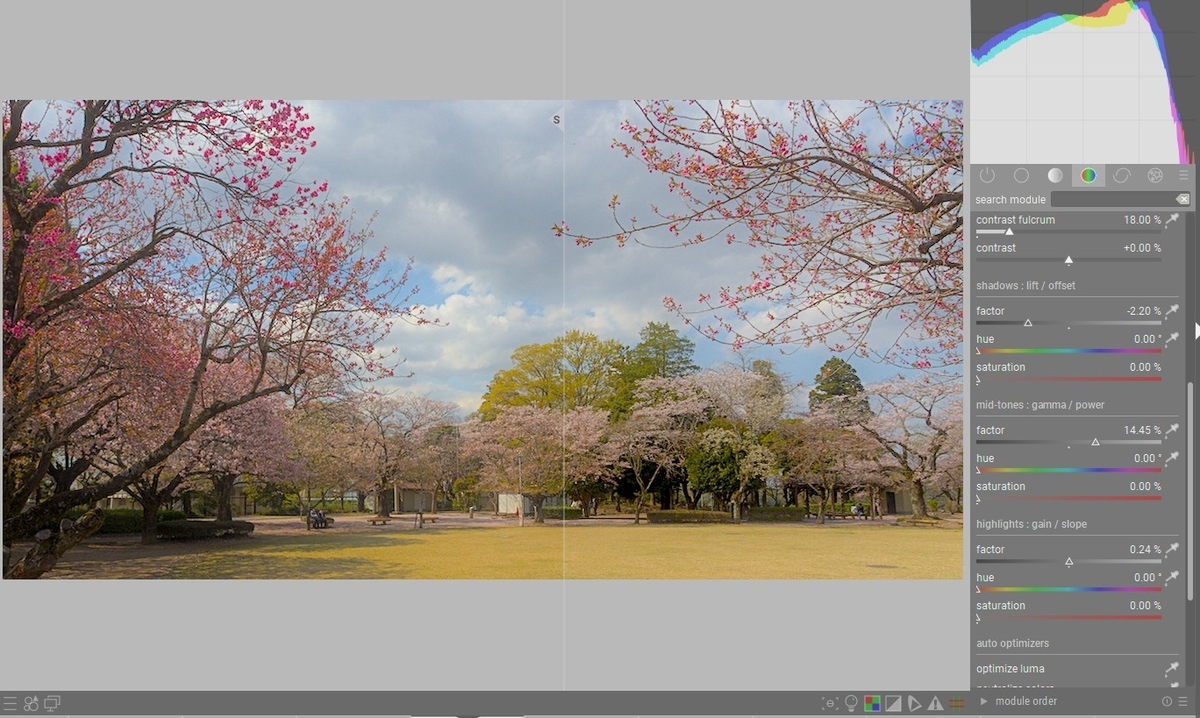This screenshot has width=1200, height=718.
Task: Open module groups presets hamburger menu
Action: tap(1184, 175)
